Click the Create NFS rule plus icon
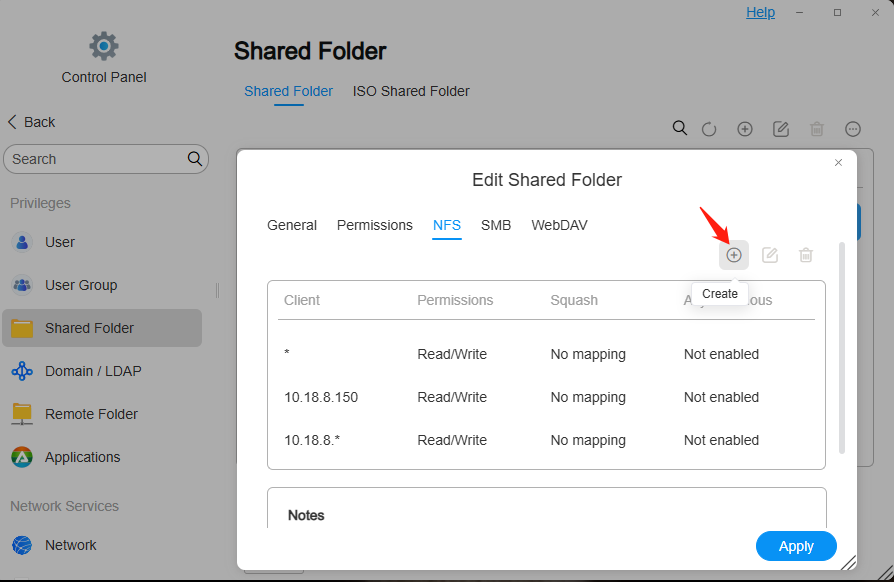894x582 pixels. click(734, 255)
